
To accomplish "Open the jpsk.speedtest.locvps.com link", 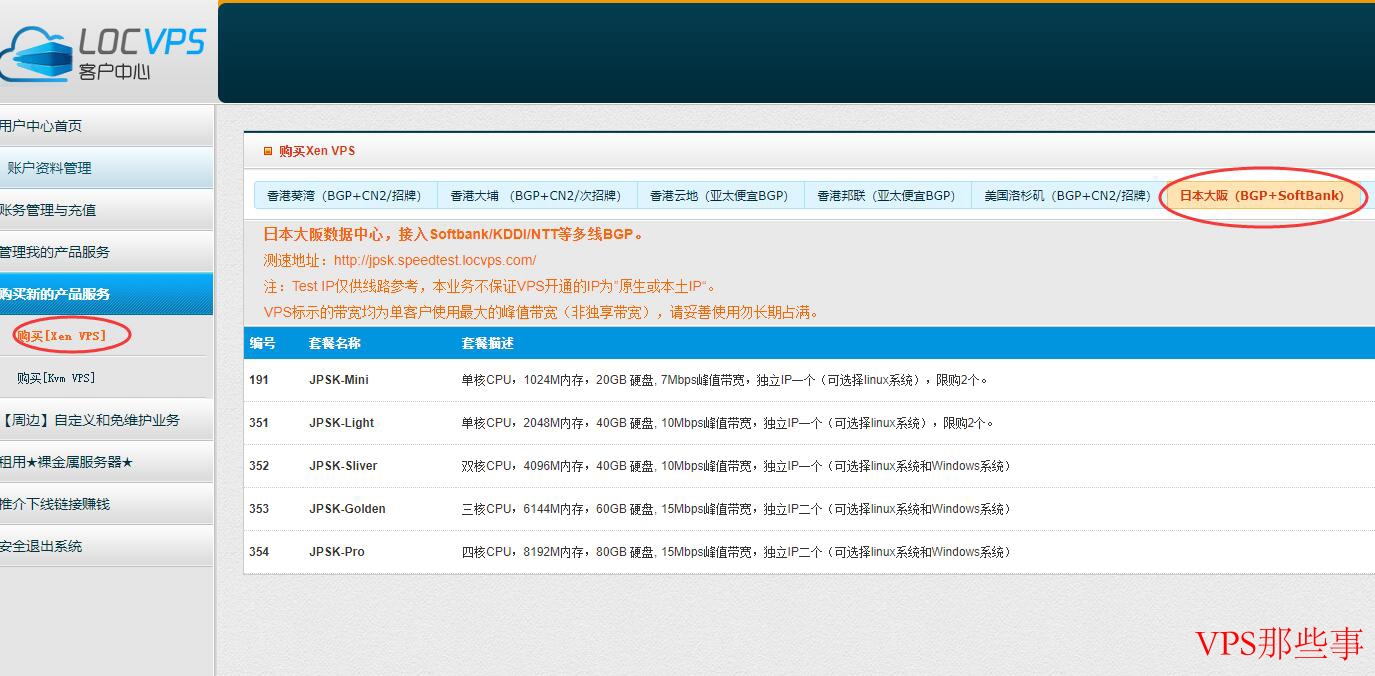I will [435, 260].
